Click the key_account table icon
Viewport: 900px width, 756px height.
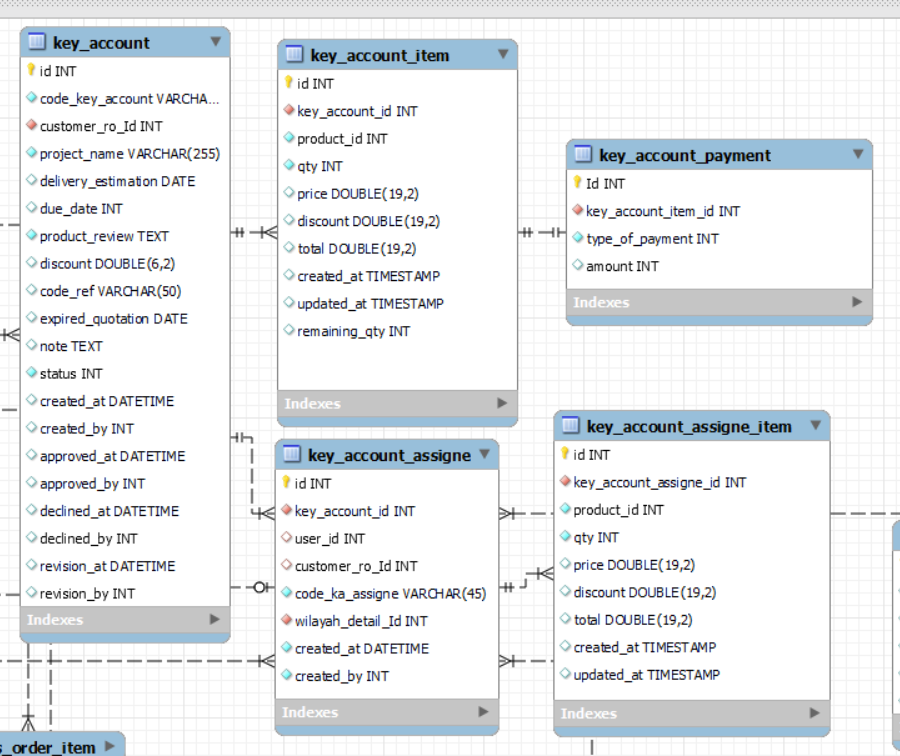[37, 42]
